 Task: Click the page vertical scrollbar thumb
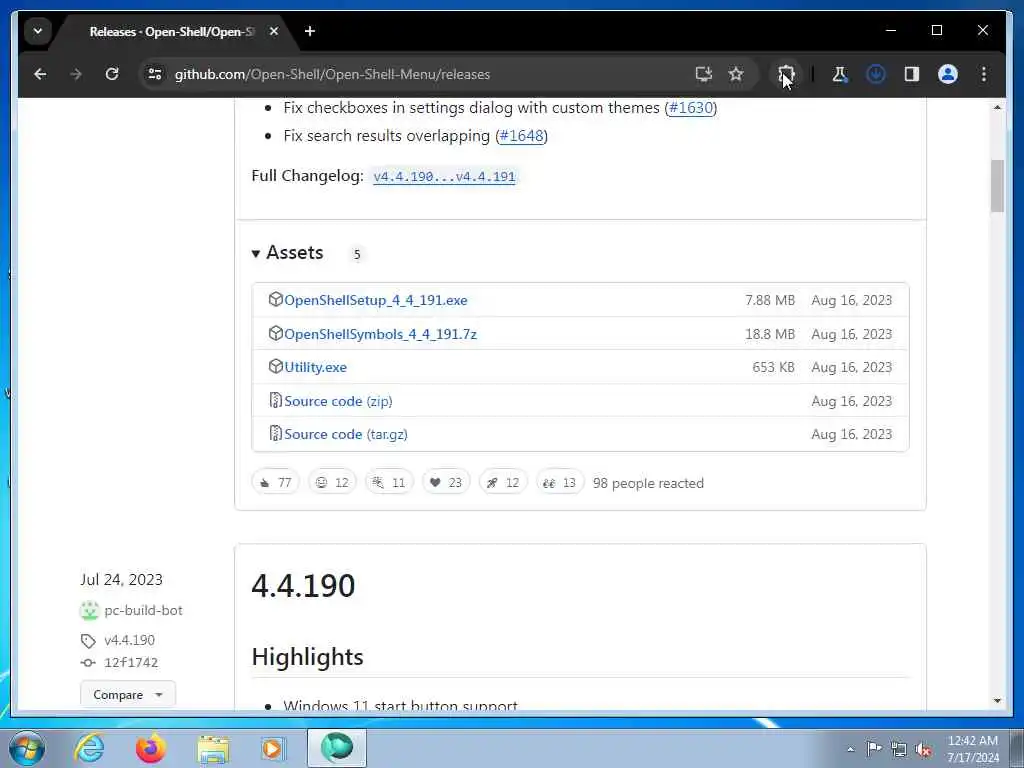click(997, 186)
